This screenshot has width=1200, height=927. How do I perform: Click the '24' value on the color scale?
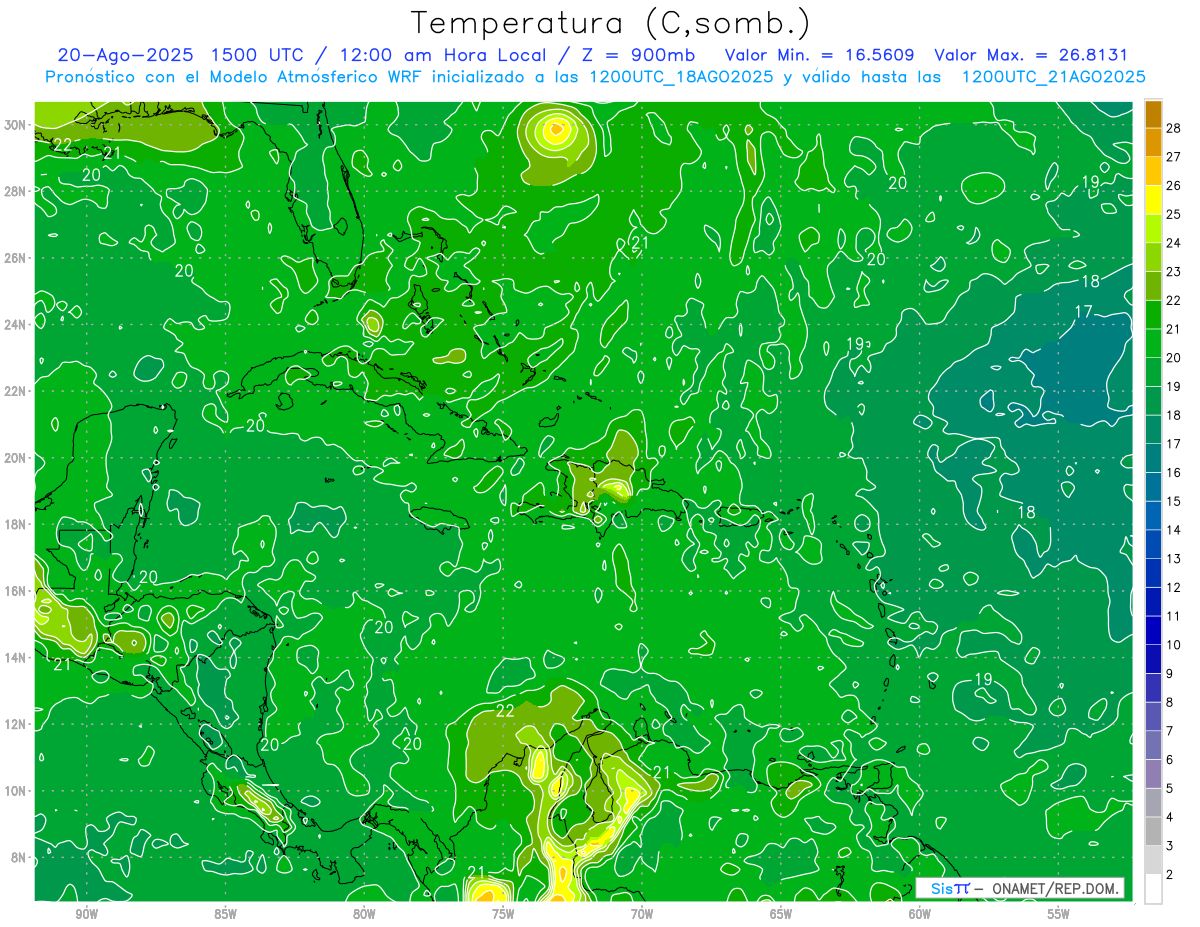[1173, 243]
